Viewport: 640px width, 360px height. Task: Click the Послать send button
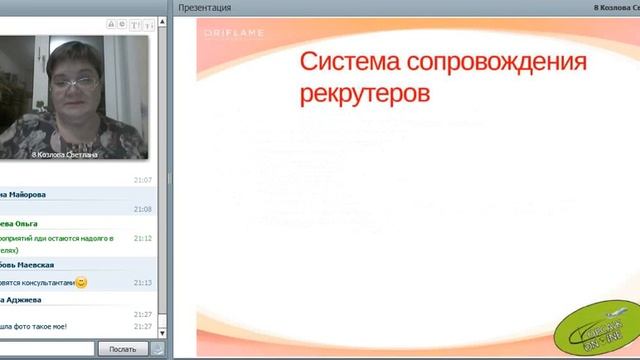(123, 349)
